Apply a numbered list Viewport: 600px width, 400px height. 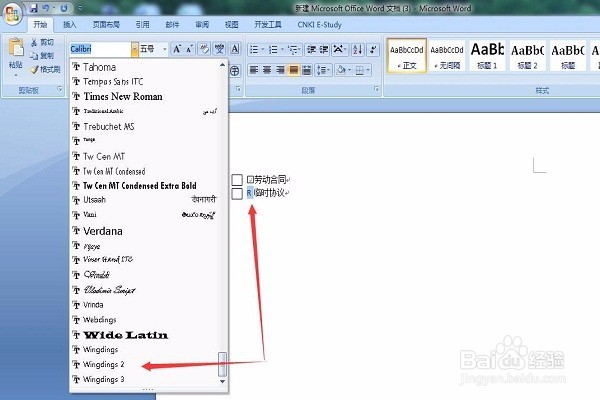pyautogui.click(x=273, y=49)
